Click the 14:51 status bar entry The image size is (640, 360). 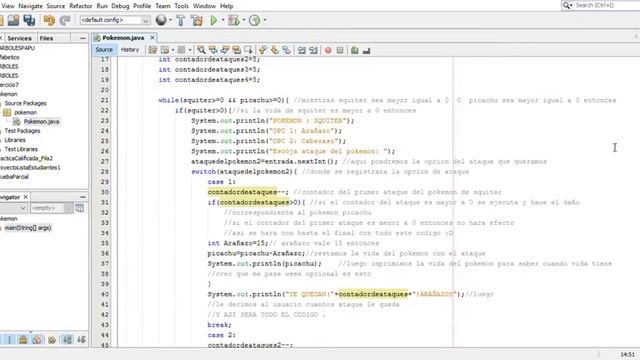point(627,354)
